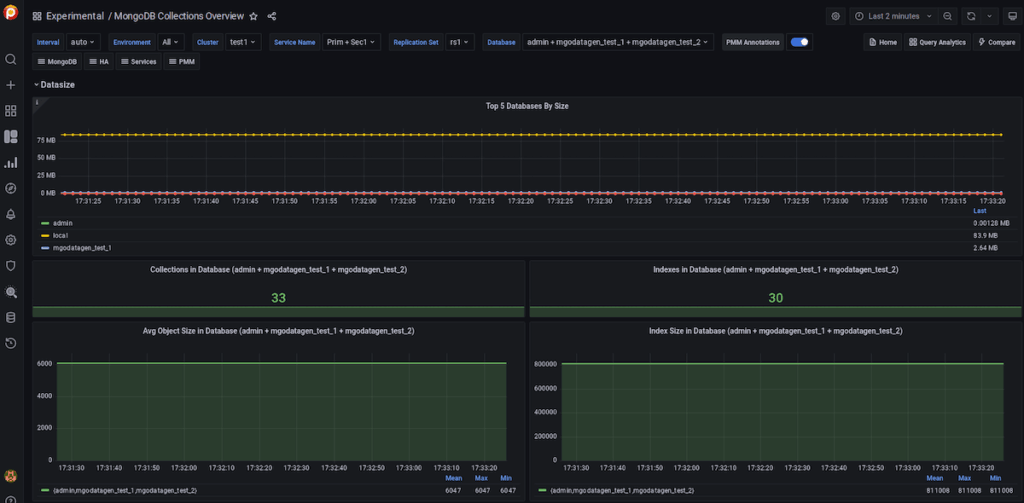
Task: Open the Environment All dropdown
Action: click(170, 42)
